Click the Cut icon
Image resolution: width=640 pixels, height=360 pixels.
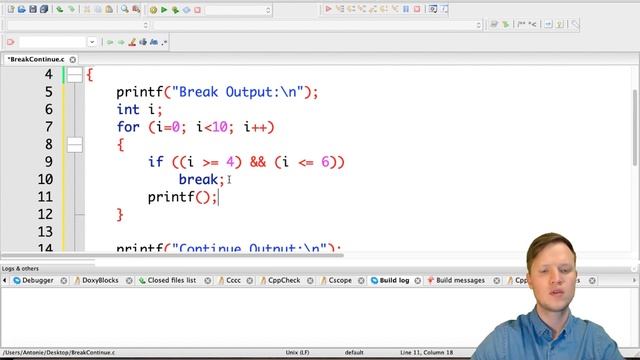(87, 9)
